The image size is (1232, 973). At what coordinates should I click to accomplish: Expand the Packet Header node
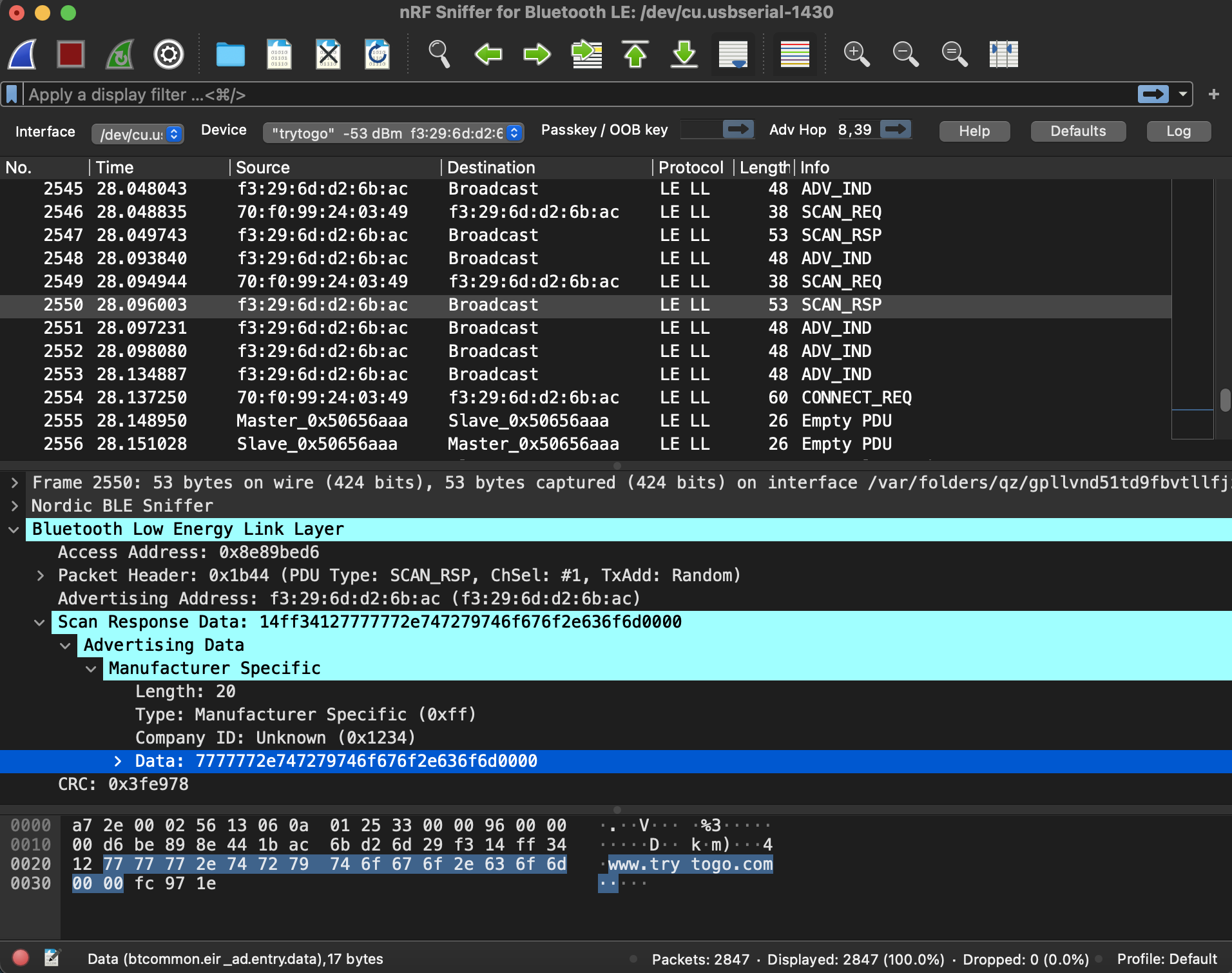pos(40,575)
